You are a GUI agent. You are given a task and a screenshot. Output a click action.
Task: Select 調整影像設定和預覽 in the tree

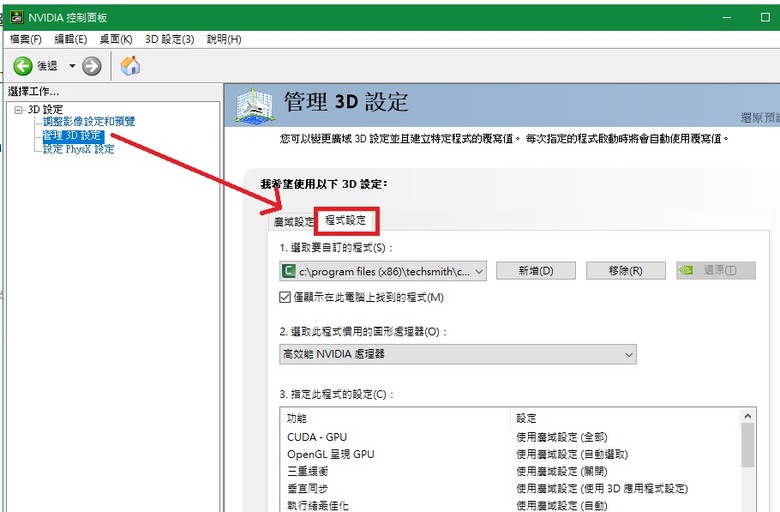pos(89,121)
